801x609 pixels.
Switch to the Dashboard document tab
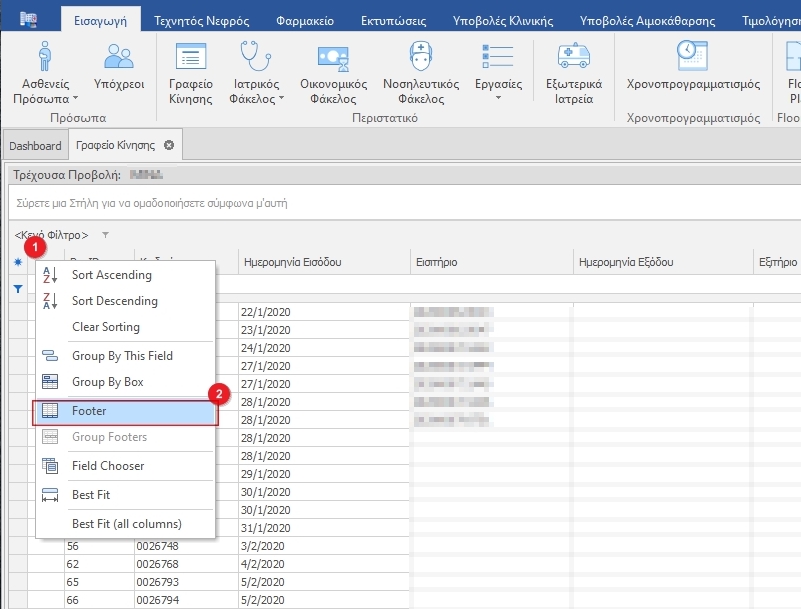tap(35, 146)
